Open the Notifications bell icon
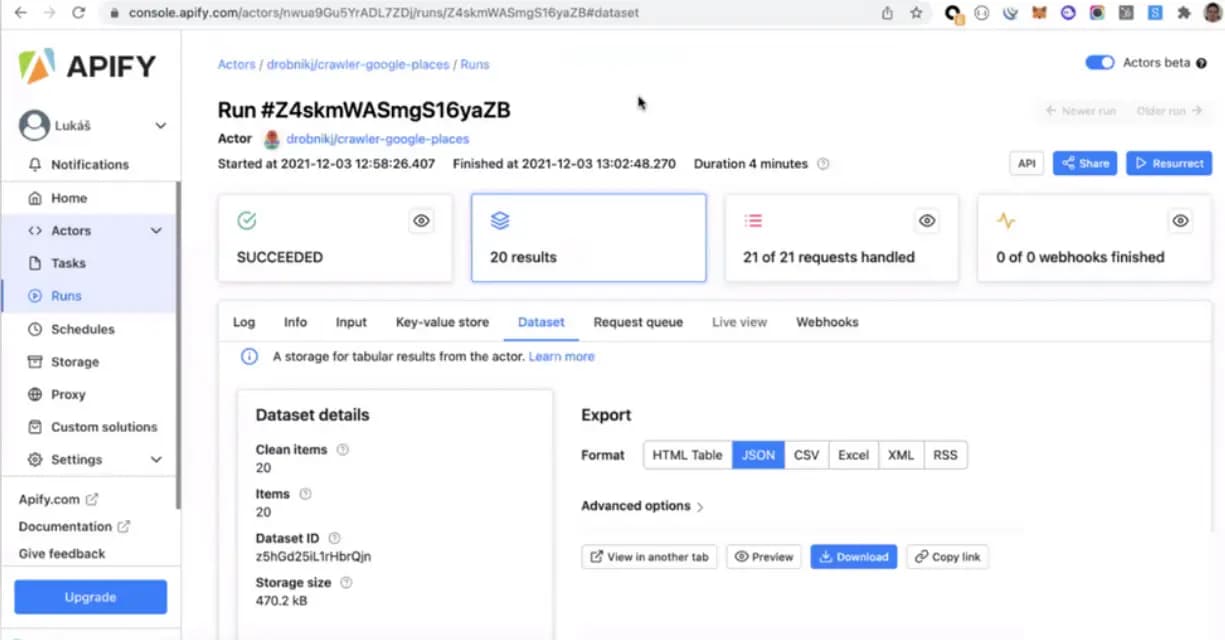 click(x=34, y=164)
